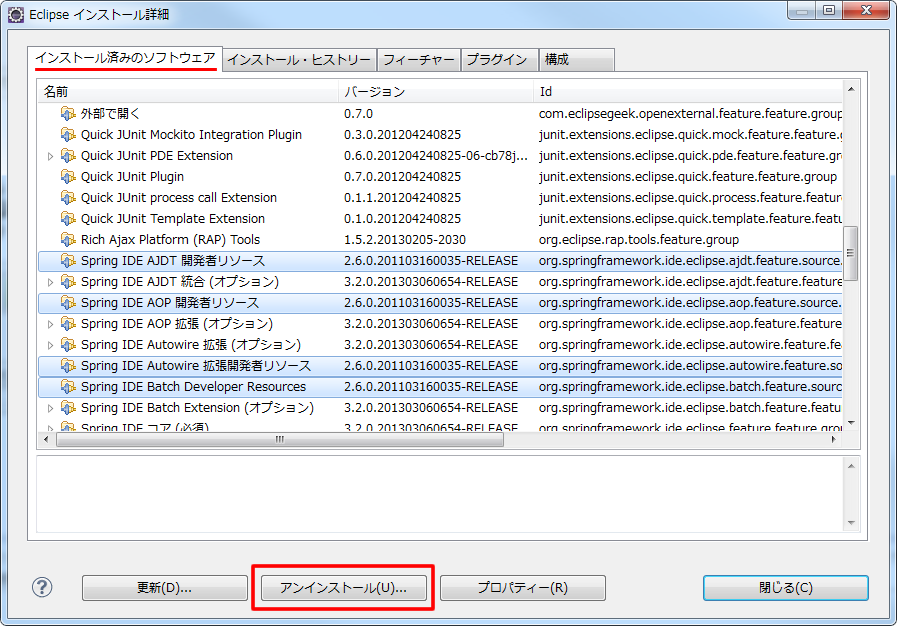Sort by the 名前 column header
Image resolution: width=897 pixels, height=626 pixels.
click(x=188, y=92)
